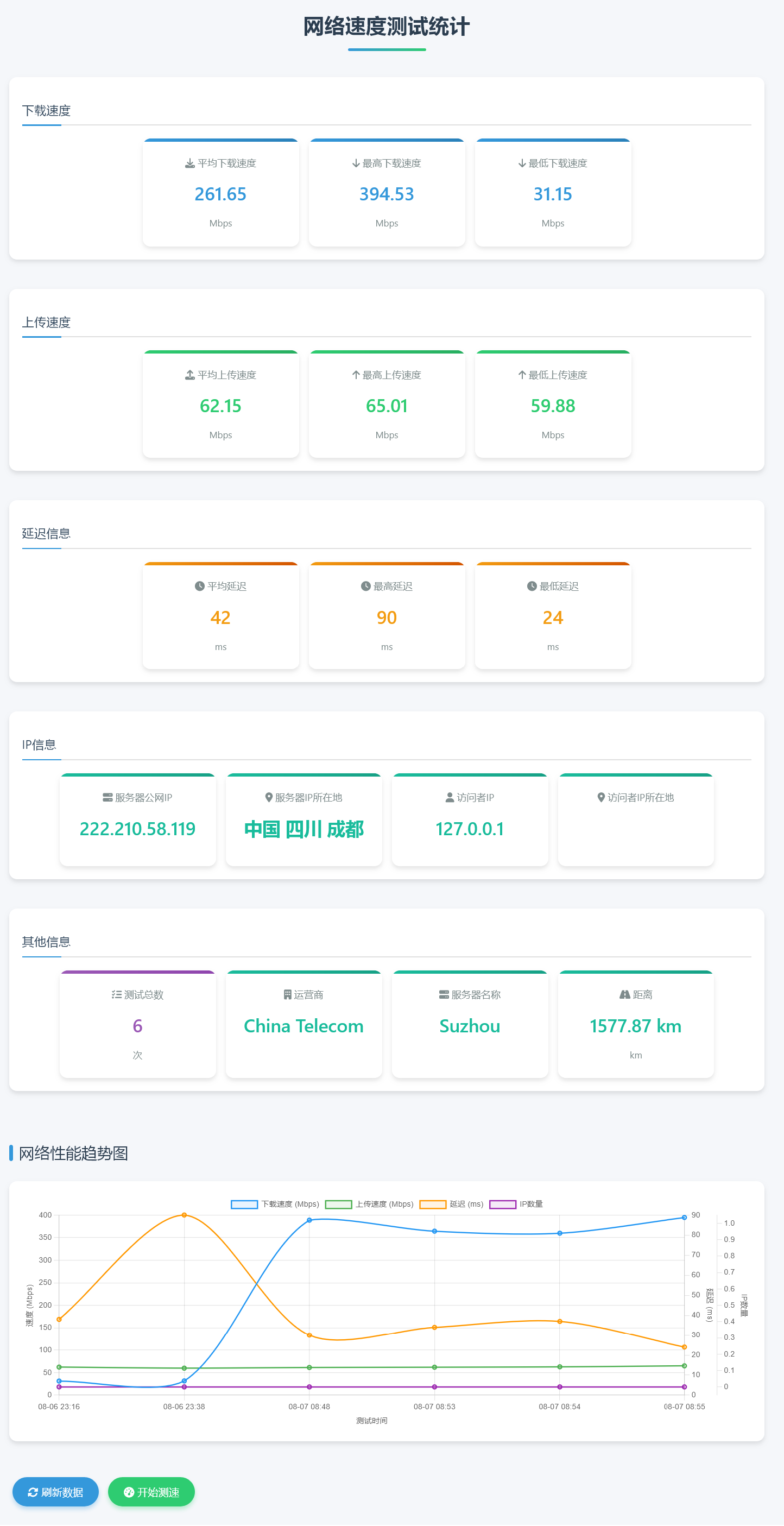Click the download data point at 08-07 08:48
The image size is (784, 1526).
click(x=309, y=1220)
